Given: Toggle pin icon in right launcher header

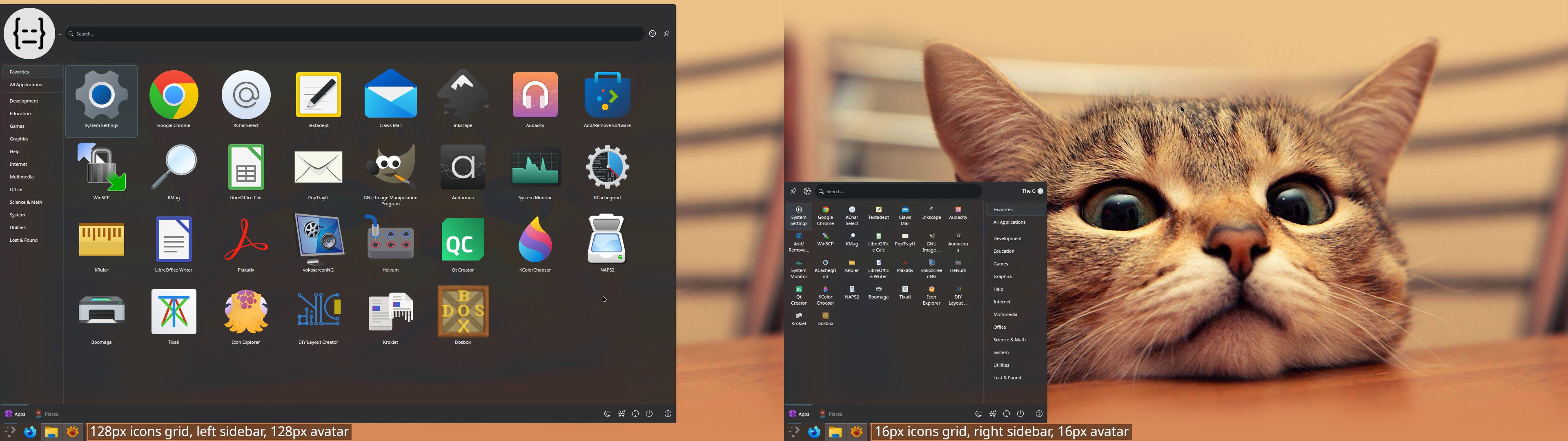Looking at the screenshot, I should [x=793, y=191].
